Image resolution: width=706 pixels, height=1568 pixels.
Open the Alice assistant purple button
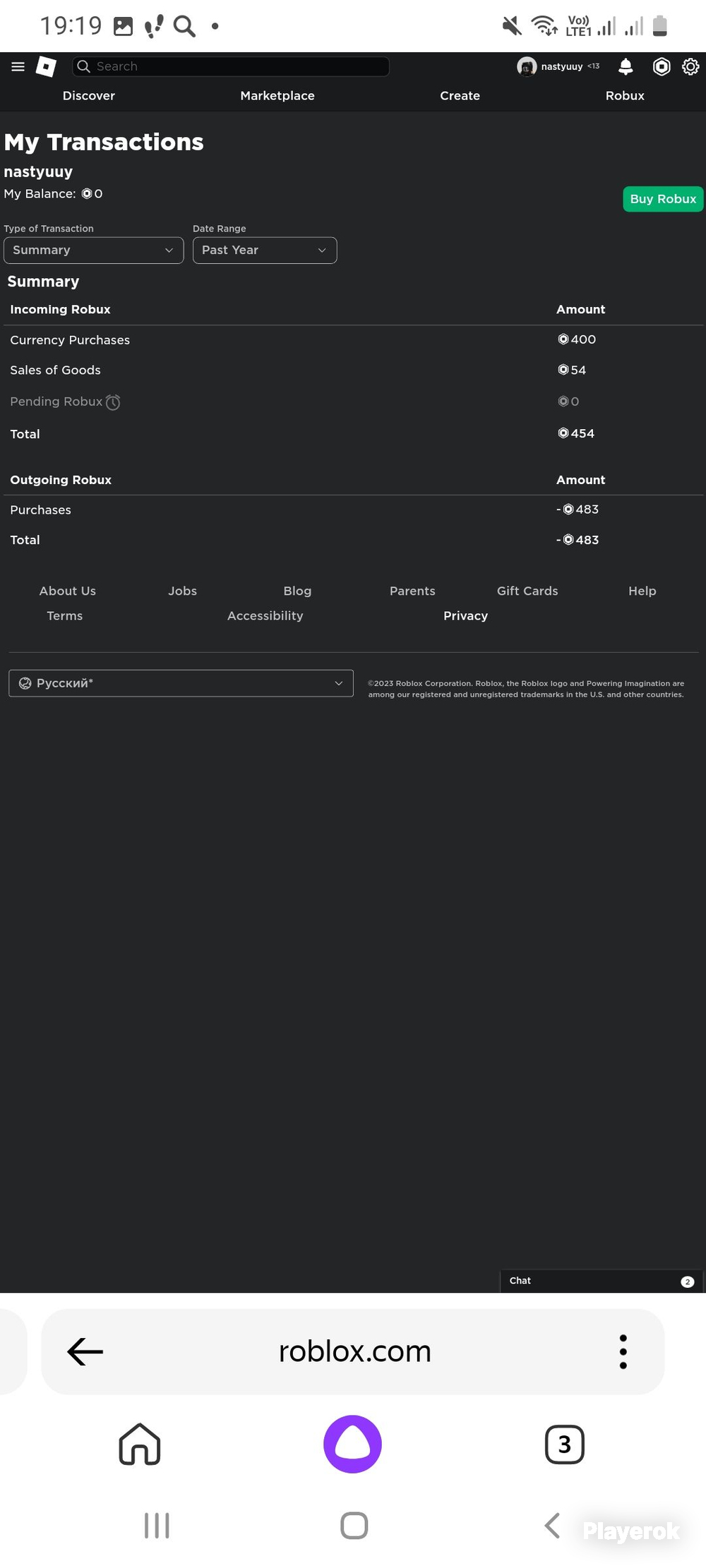click(x=352, y=1444)
